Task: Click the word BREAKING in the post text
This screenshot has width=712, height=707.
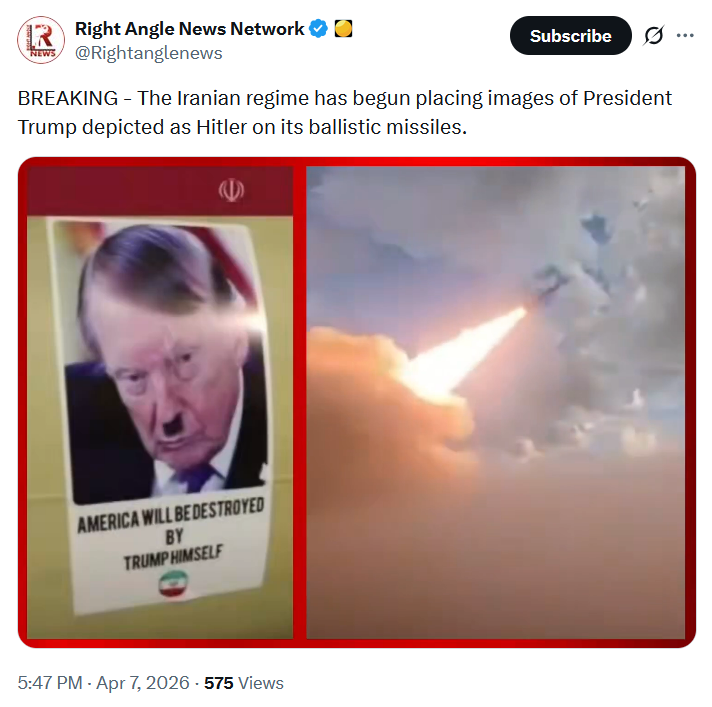Action: point(68,98)
